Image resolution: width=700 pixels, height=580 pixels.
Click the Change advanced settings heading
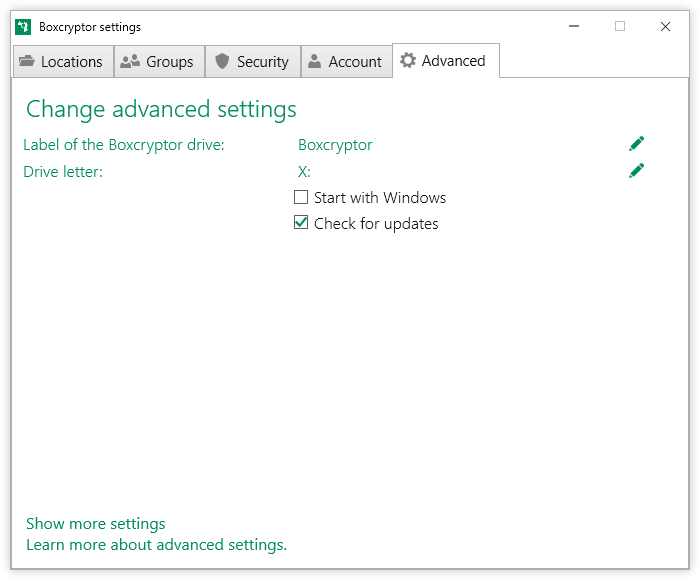tap(161, 110)
